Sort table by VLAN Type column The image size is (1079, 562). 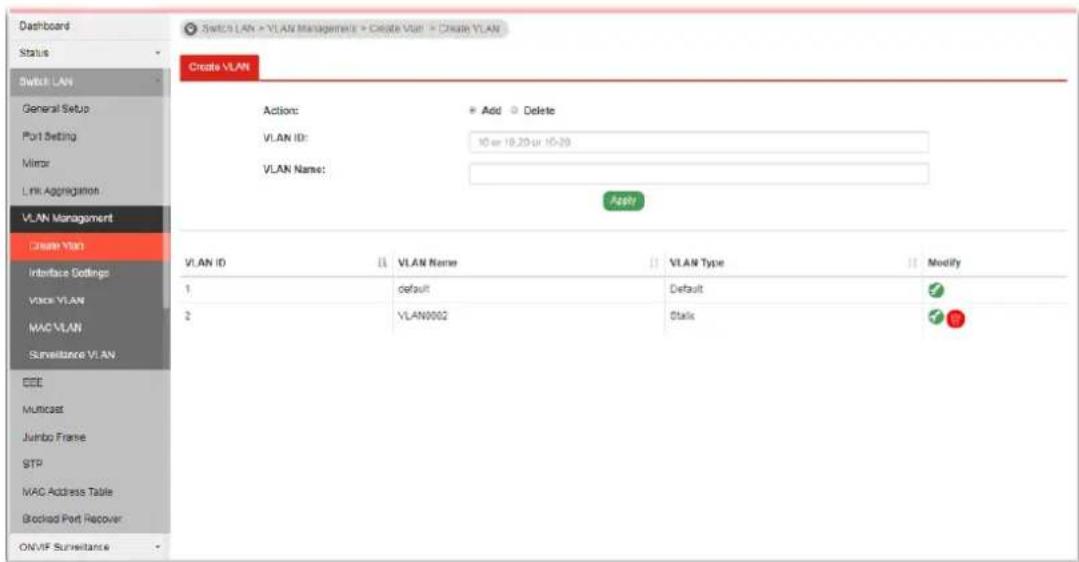pyautogui.click(x=912, y=263)
